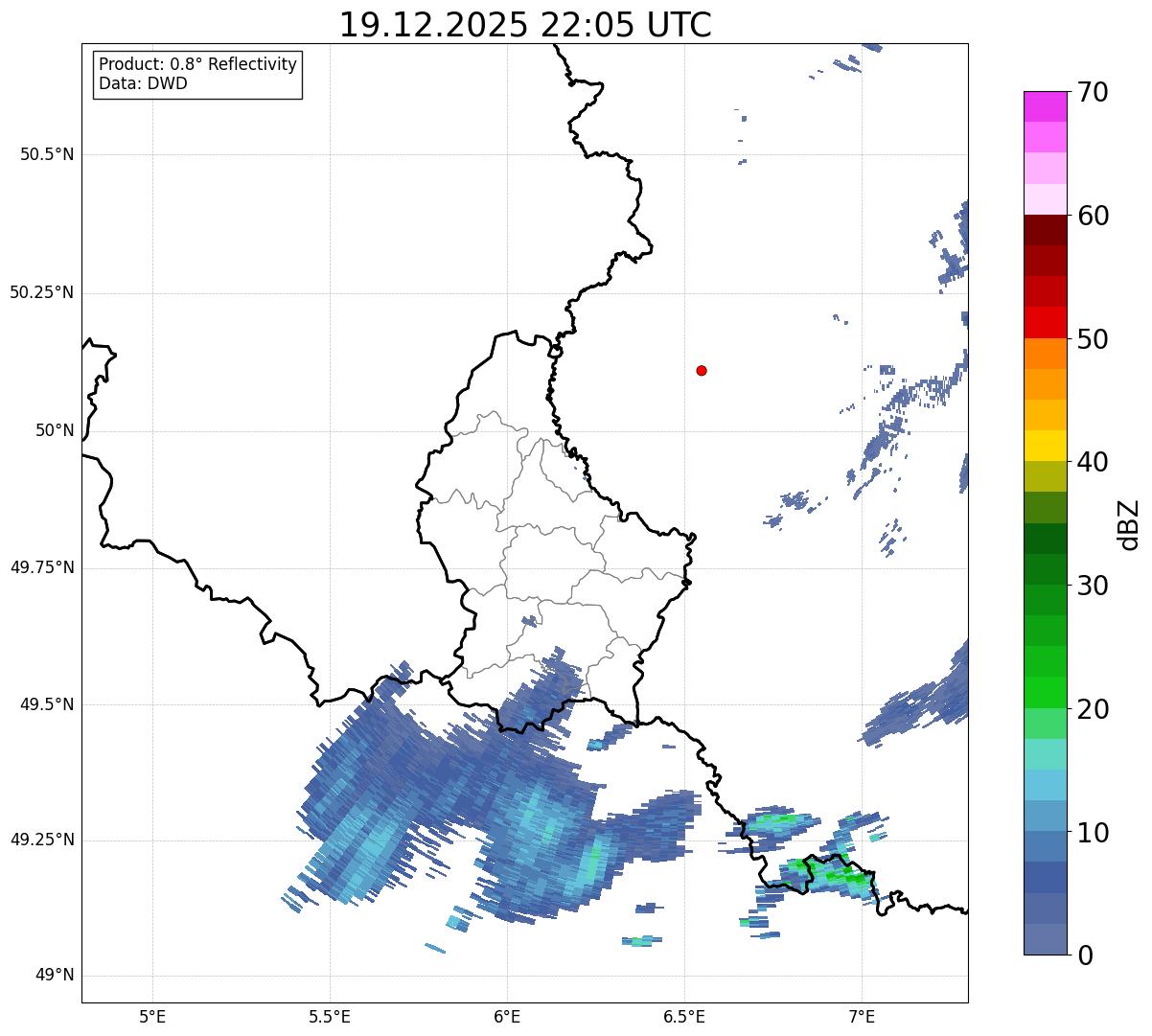This screenshot has width=1152, height=1036.
Task: Click the yellow swatch just above 40
Action: coord(1046,447)
